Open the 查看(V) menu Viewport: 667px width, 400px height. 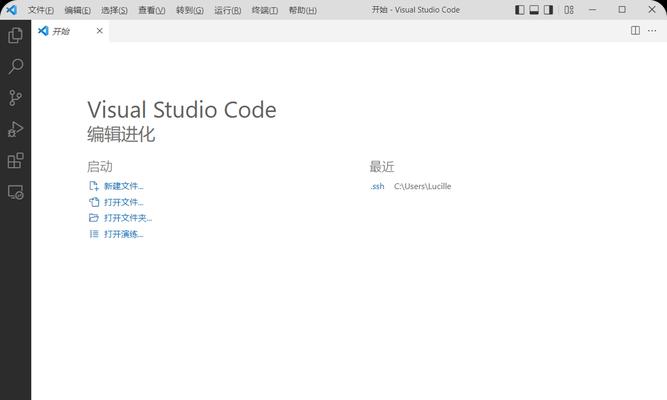coord(152,10)
